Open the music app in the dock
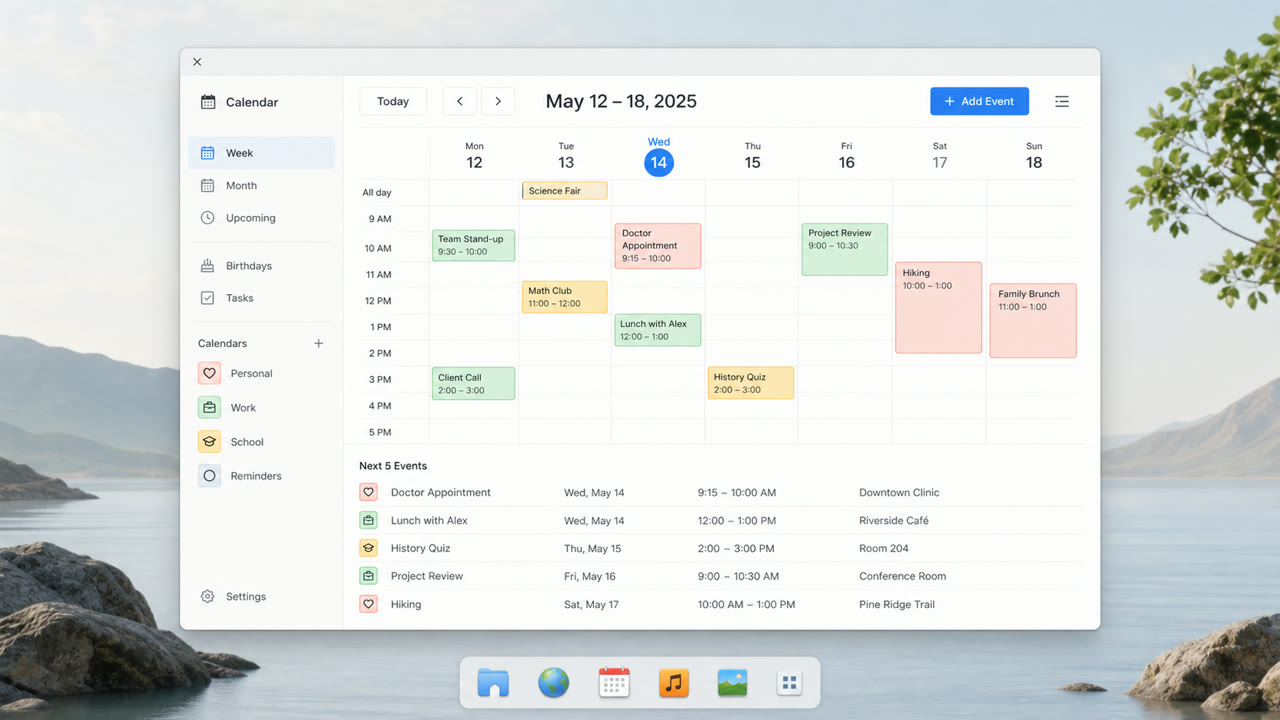The height and width of the screenshot is (720, 1280). 674,683
